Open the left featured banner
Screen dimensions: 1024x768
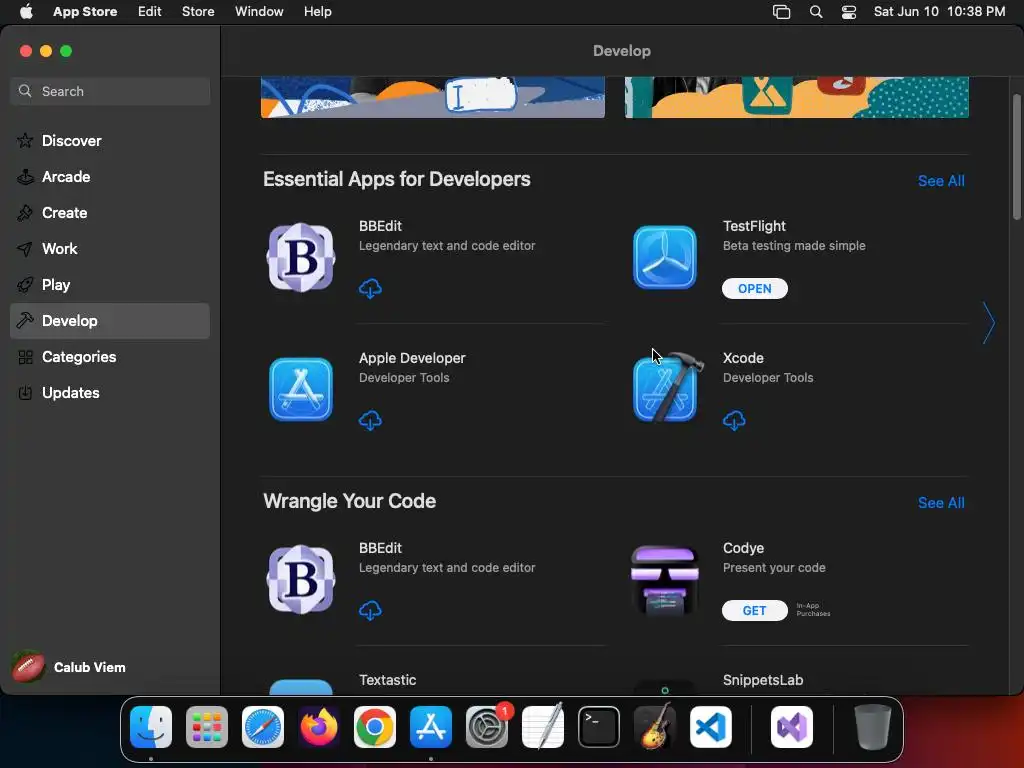[x=433, y=97]
